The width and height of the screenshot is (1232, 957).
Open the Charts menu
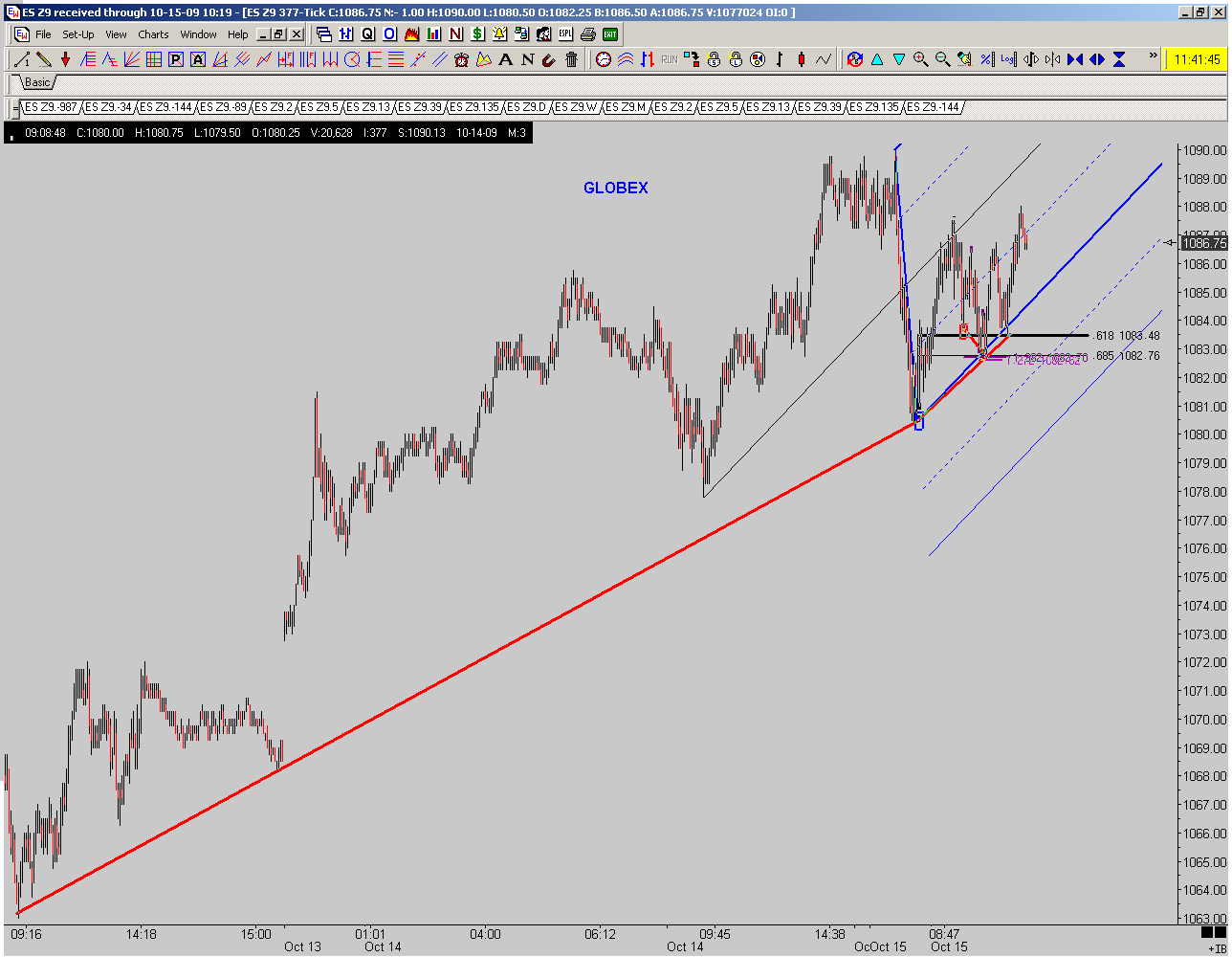click(153, 34)
